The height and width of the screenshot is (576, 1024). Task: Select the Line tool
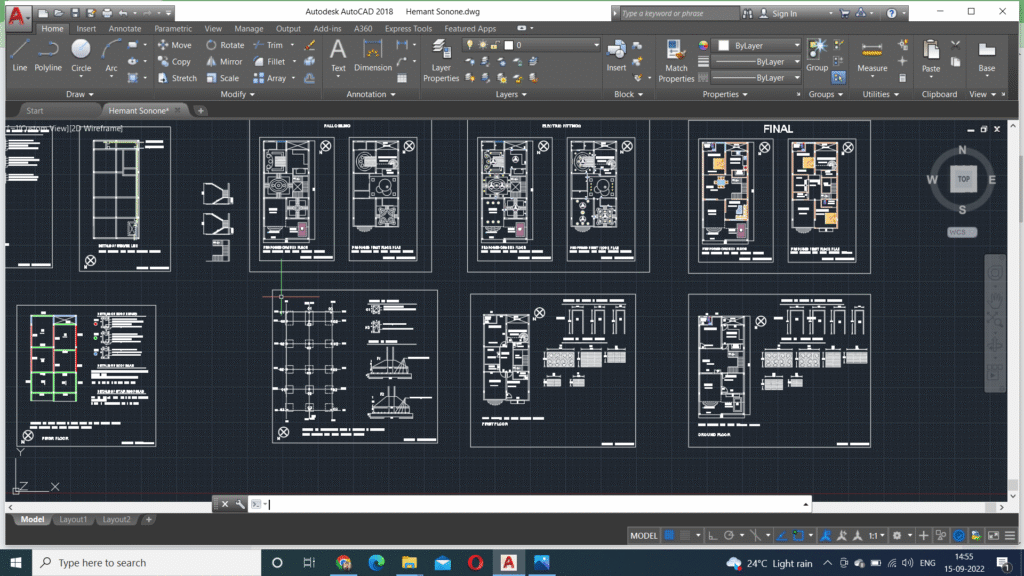coord(20,55)
